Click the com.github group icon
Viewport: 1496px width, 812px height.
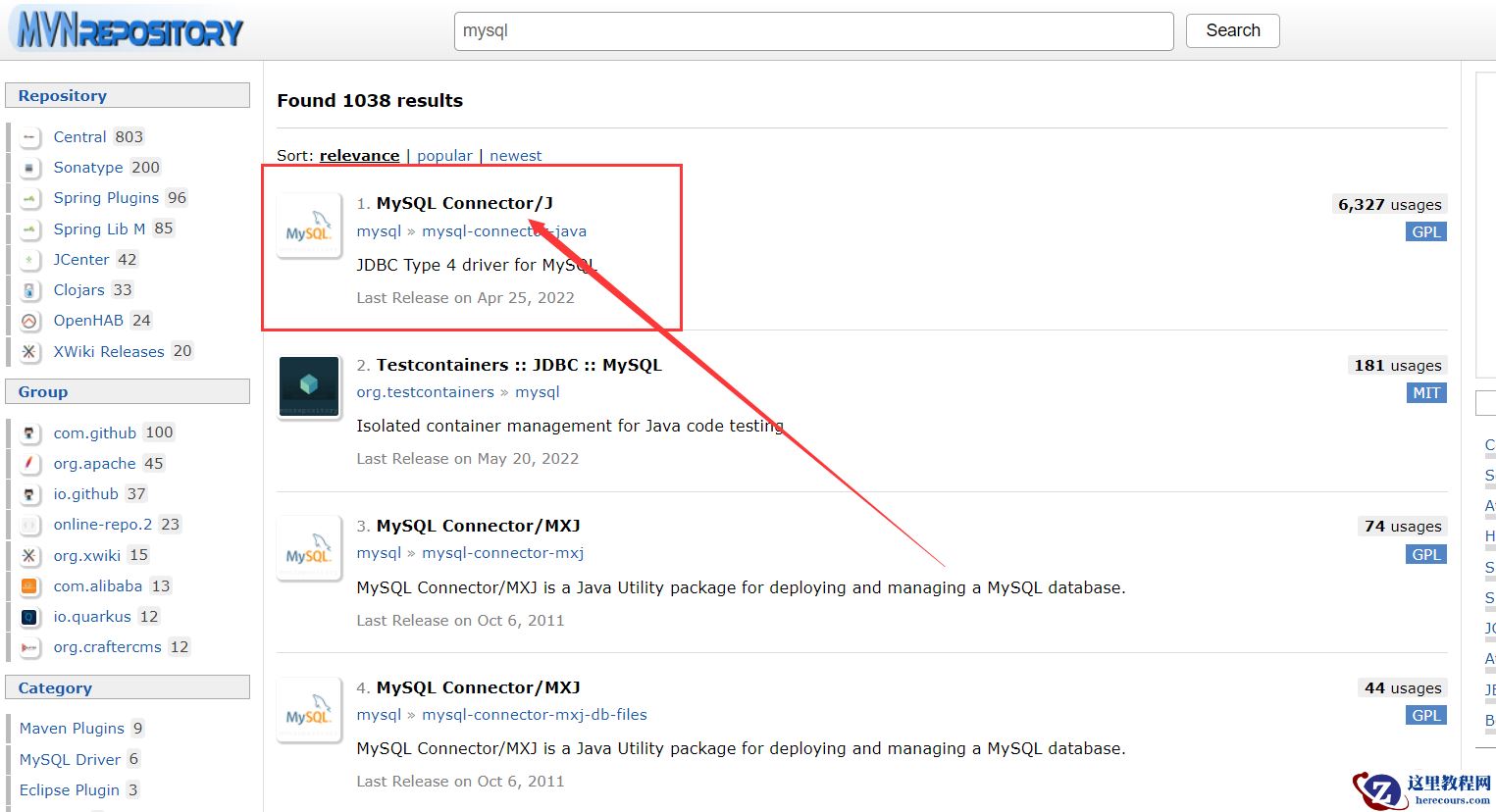pos(29,432)
